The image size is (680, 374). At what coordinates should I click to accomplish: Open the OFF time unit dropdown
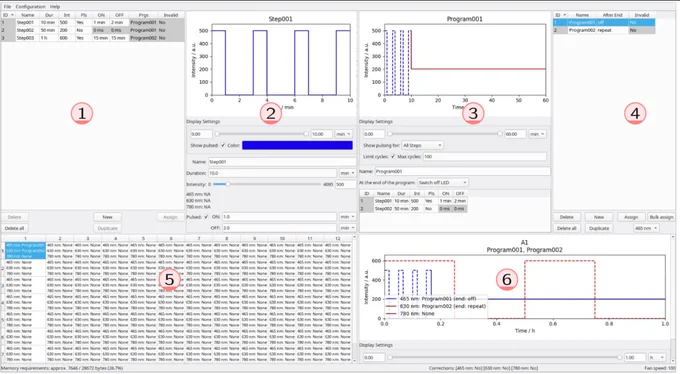pos(347,228)
